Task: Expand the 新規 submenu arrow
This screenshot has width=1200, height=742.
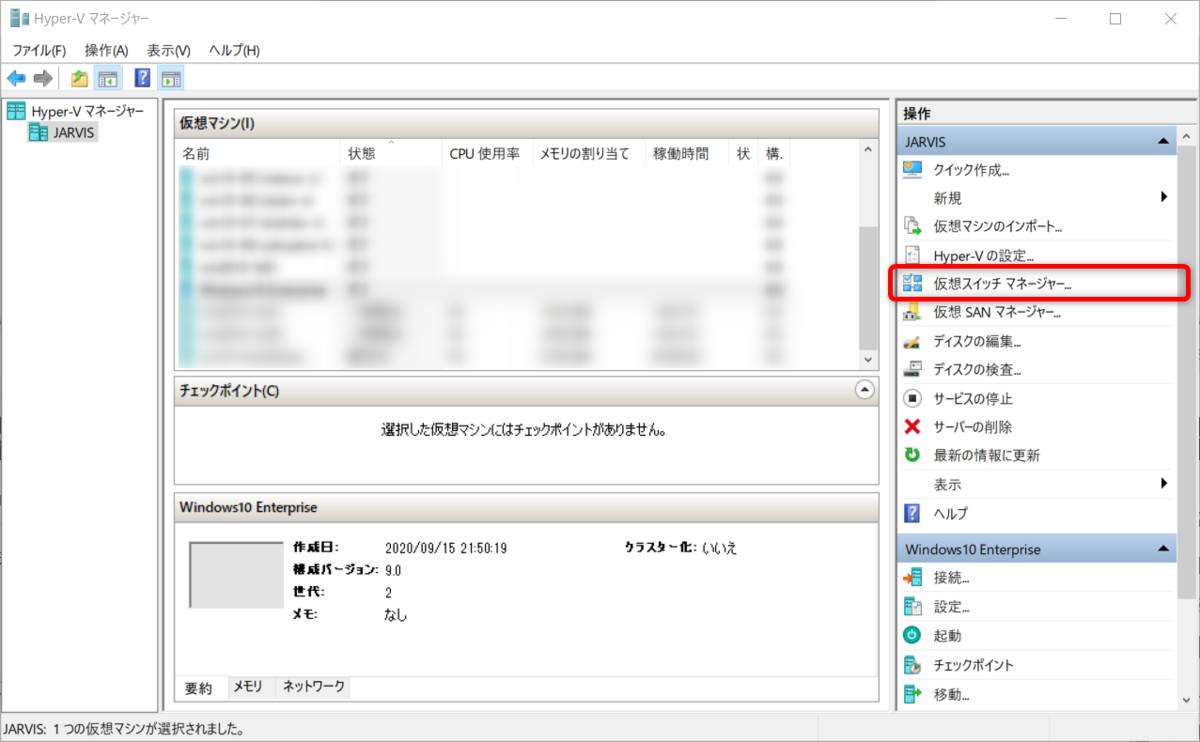Action: (1164, 197)
